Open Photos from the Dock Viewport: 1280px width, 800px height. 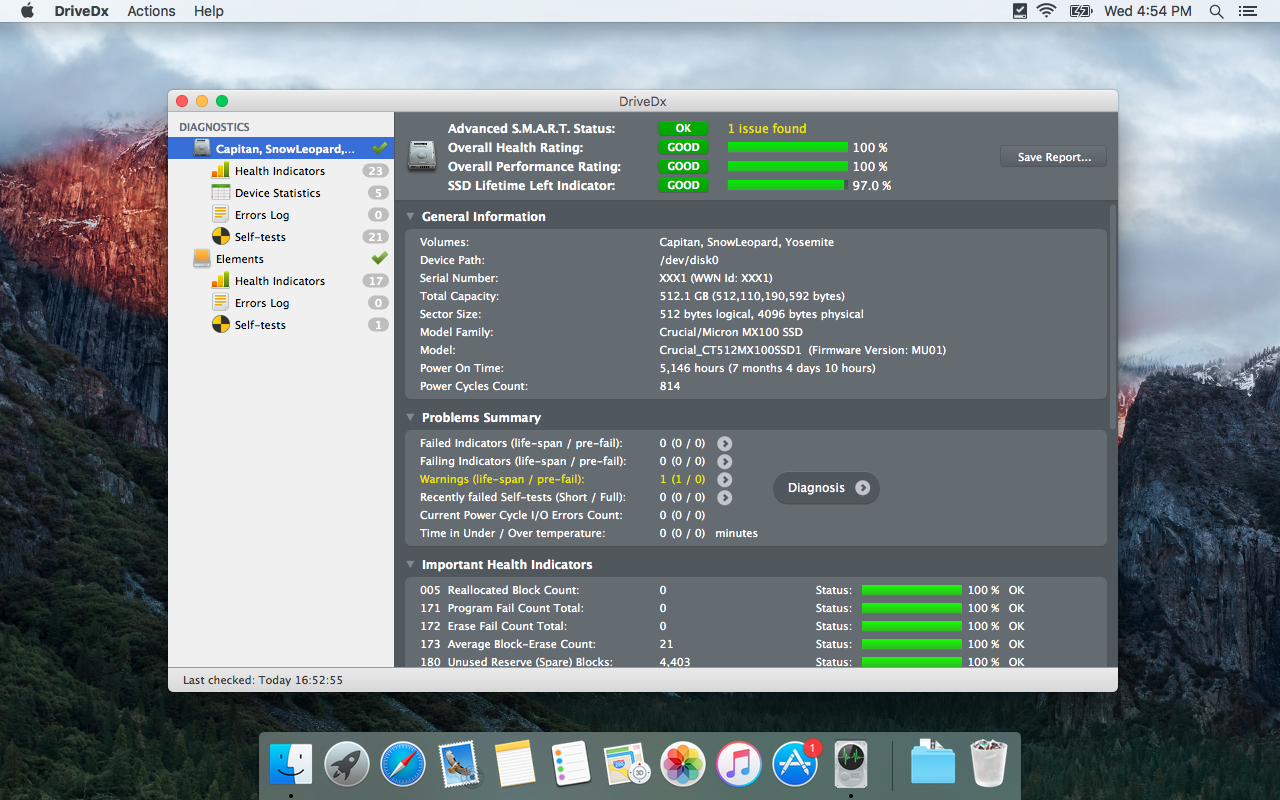[683, 765]
